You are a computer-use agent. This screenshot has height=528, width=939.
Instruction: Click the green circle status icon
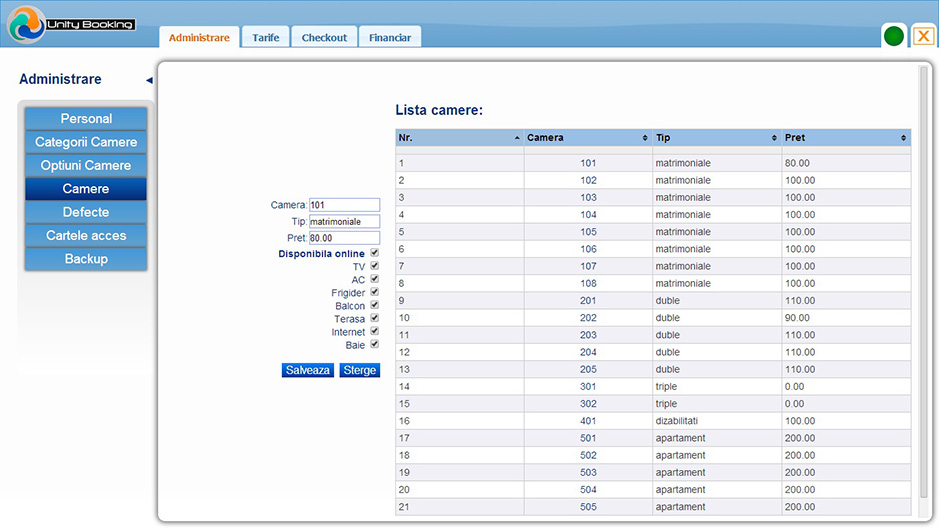[894, 36]
